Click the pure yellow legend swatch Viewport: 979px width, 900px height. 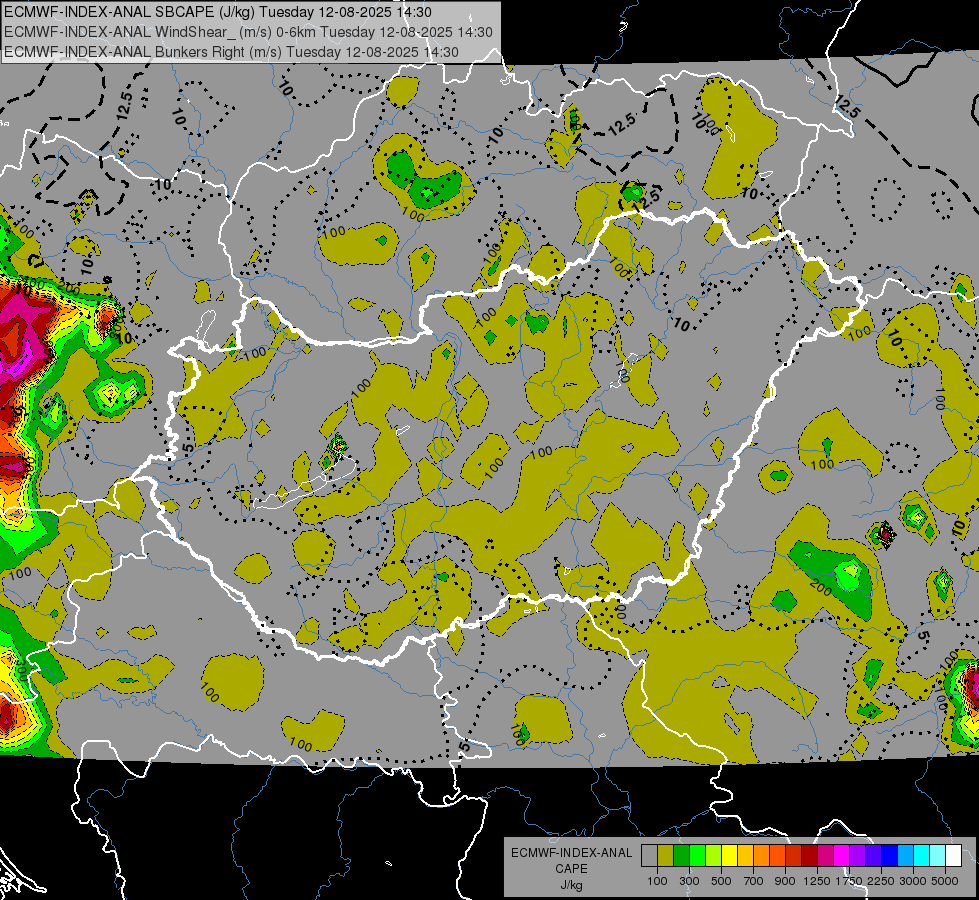730,856
